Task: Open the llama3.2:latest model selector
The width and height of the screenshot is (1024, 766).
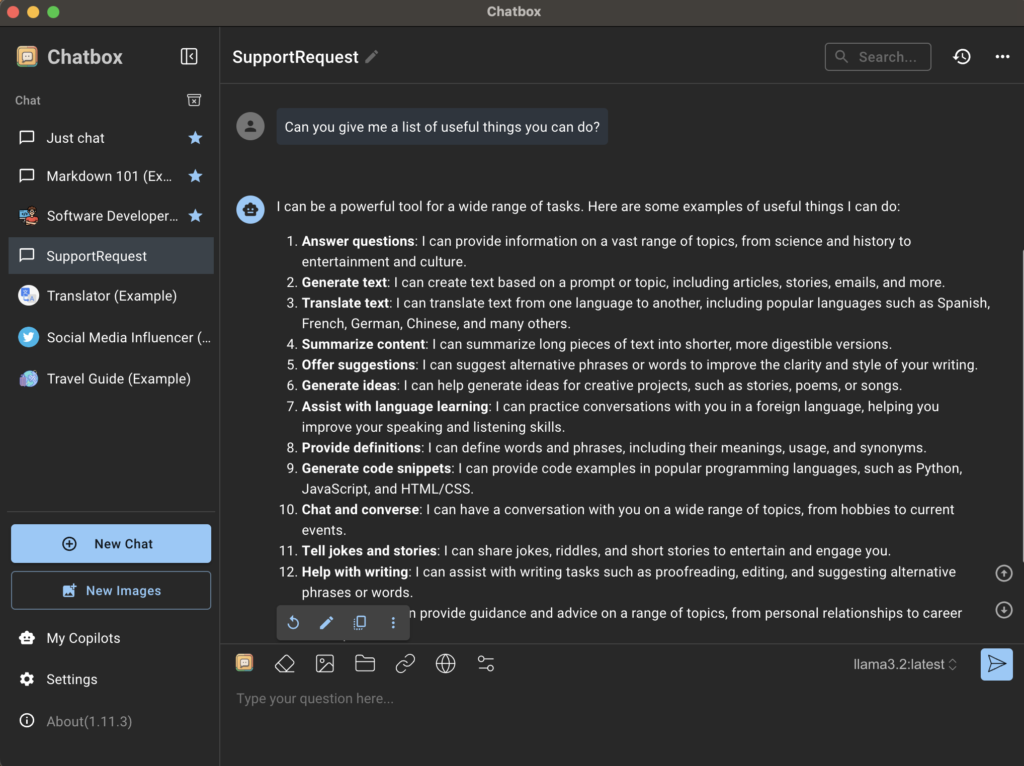Action: pyautogui.click(x=905, y=664)
